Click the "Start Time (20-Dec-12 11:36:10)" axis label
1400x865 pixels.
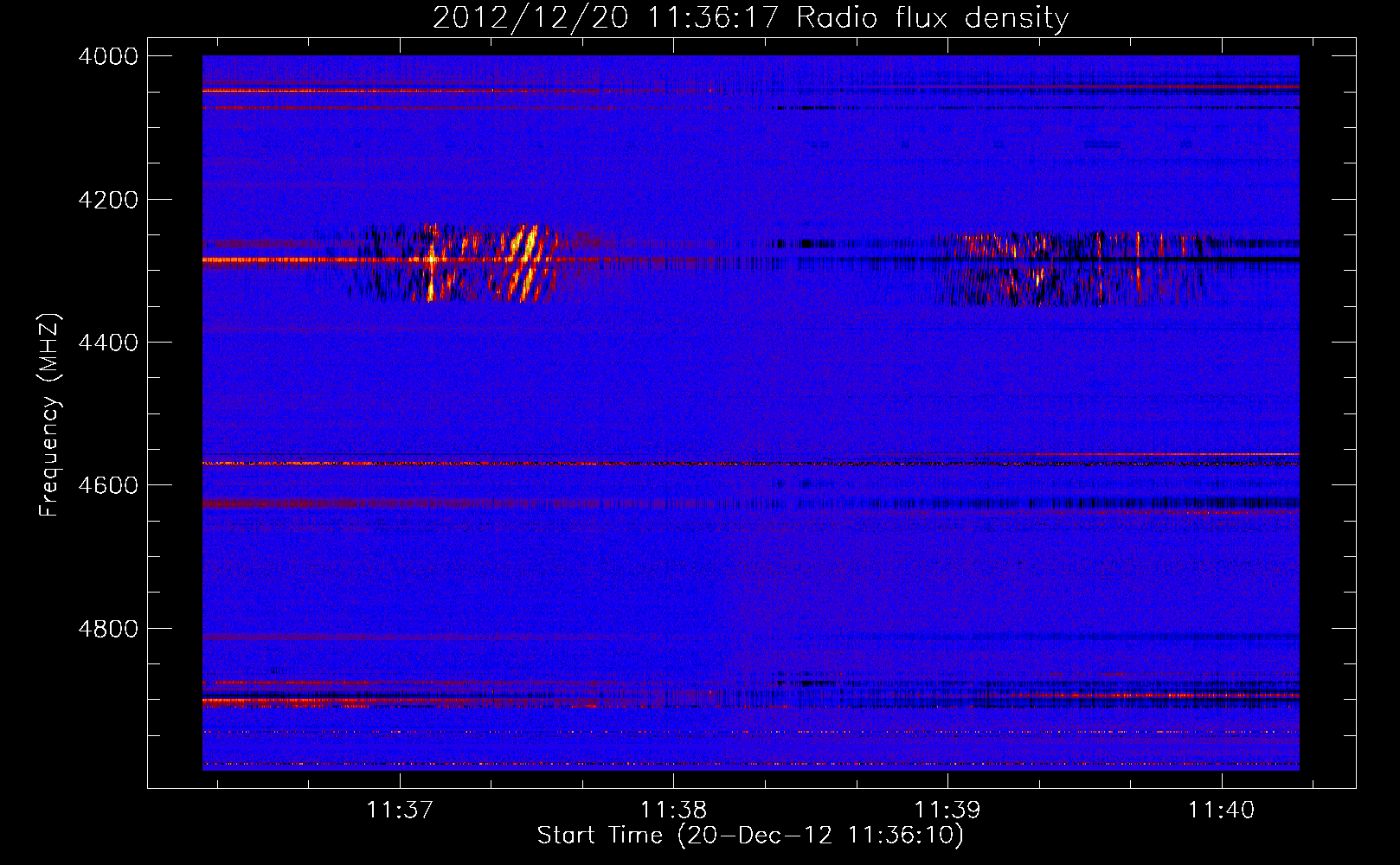(750, 836)
